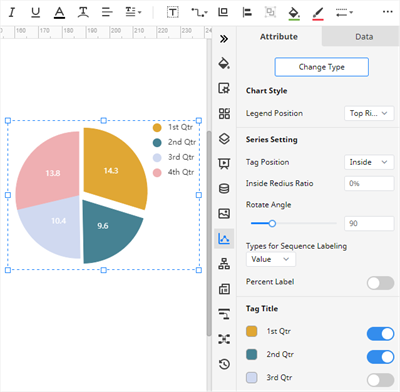This screenshot has height=392, width=400.
Task: Disable the 1st Qtr tag toggle
Action: click(x=380, y=334)
